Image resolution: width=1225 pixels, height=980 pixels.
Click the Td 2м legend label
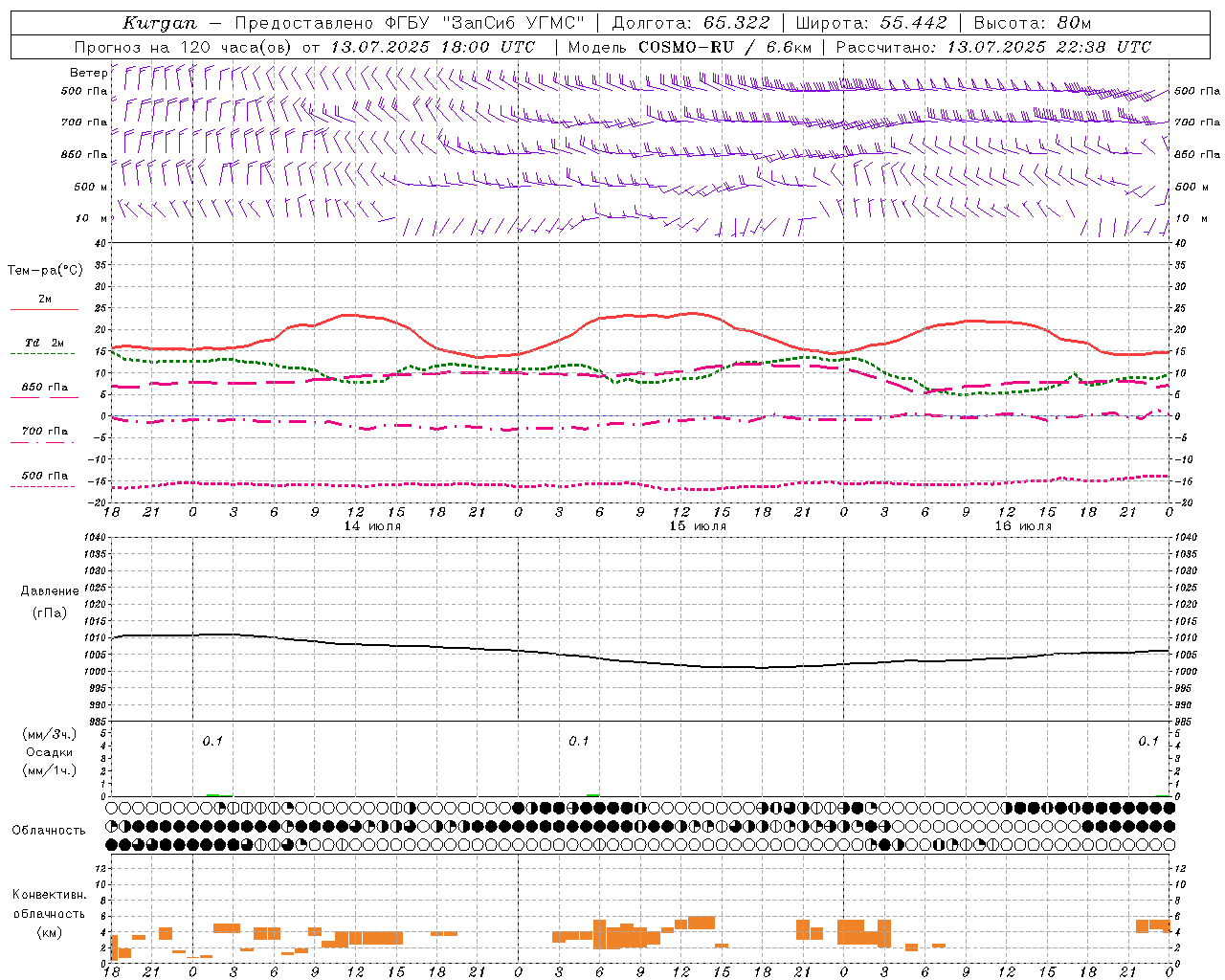[45, 343]
